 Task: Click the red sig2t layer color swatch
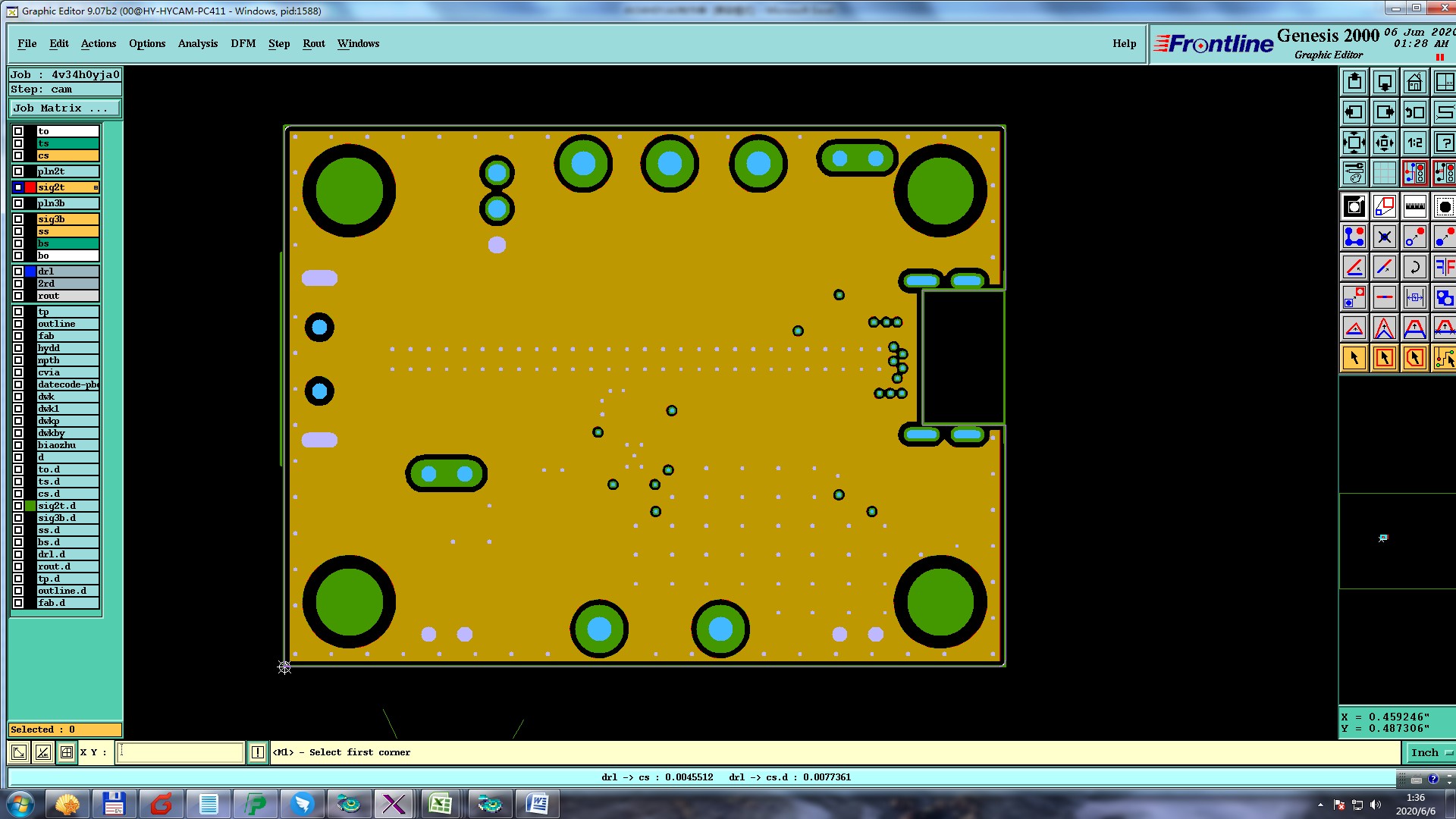pyautogui.click(x=30, y=187)
